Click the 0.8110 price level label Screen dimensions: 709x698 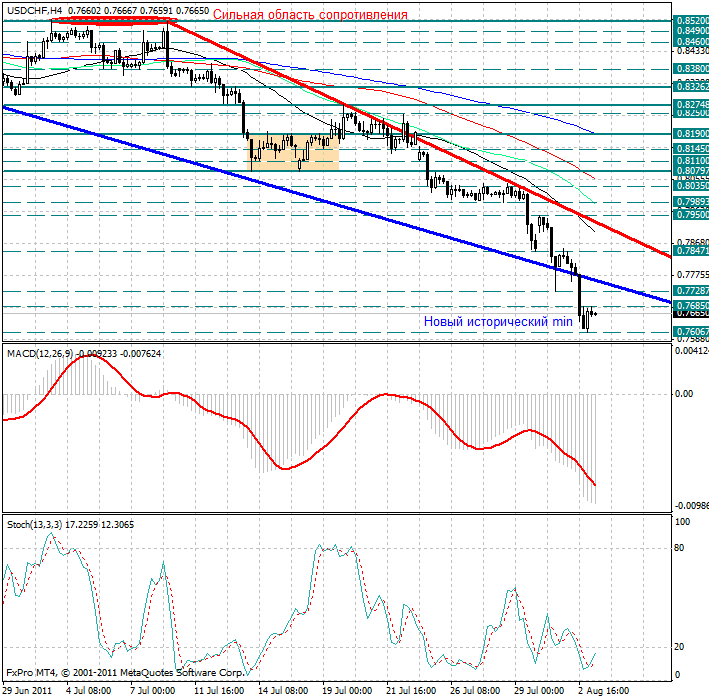pos(691,161)
